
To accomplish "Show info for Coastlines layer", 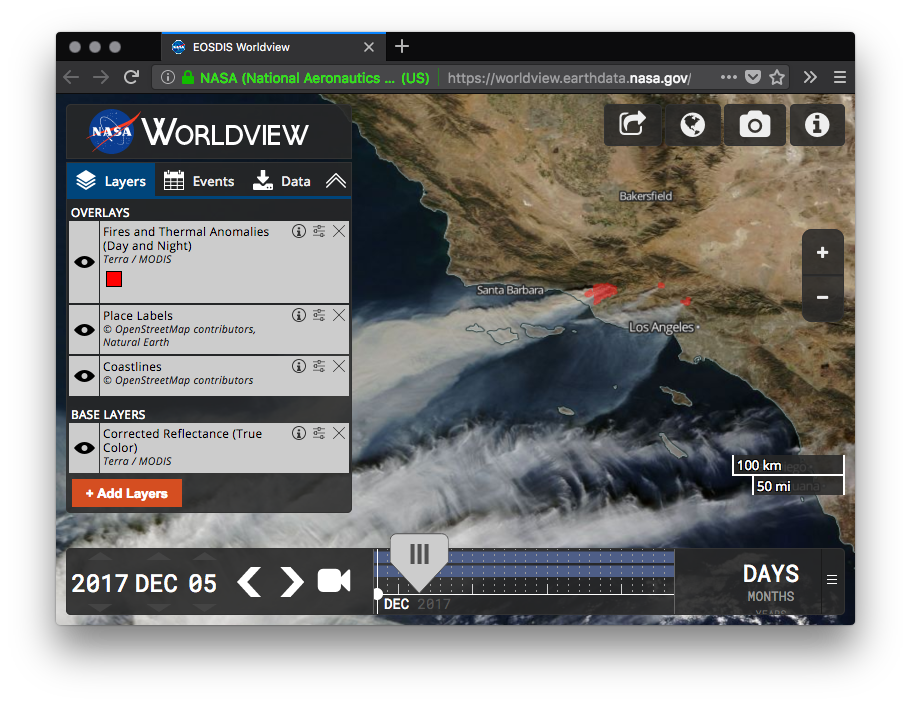I will (299, 366).
